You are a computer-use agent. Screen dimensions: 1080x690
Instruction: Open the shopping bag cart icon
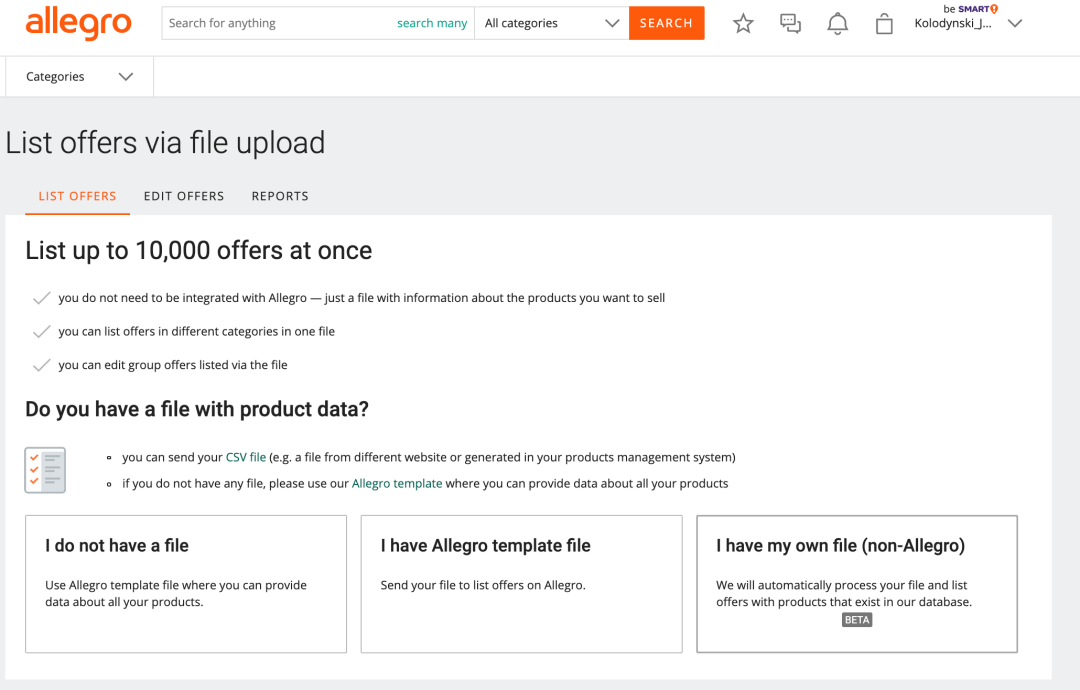[x=884, y=24]
